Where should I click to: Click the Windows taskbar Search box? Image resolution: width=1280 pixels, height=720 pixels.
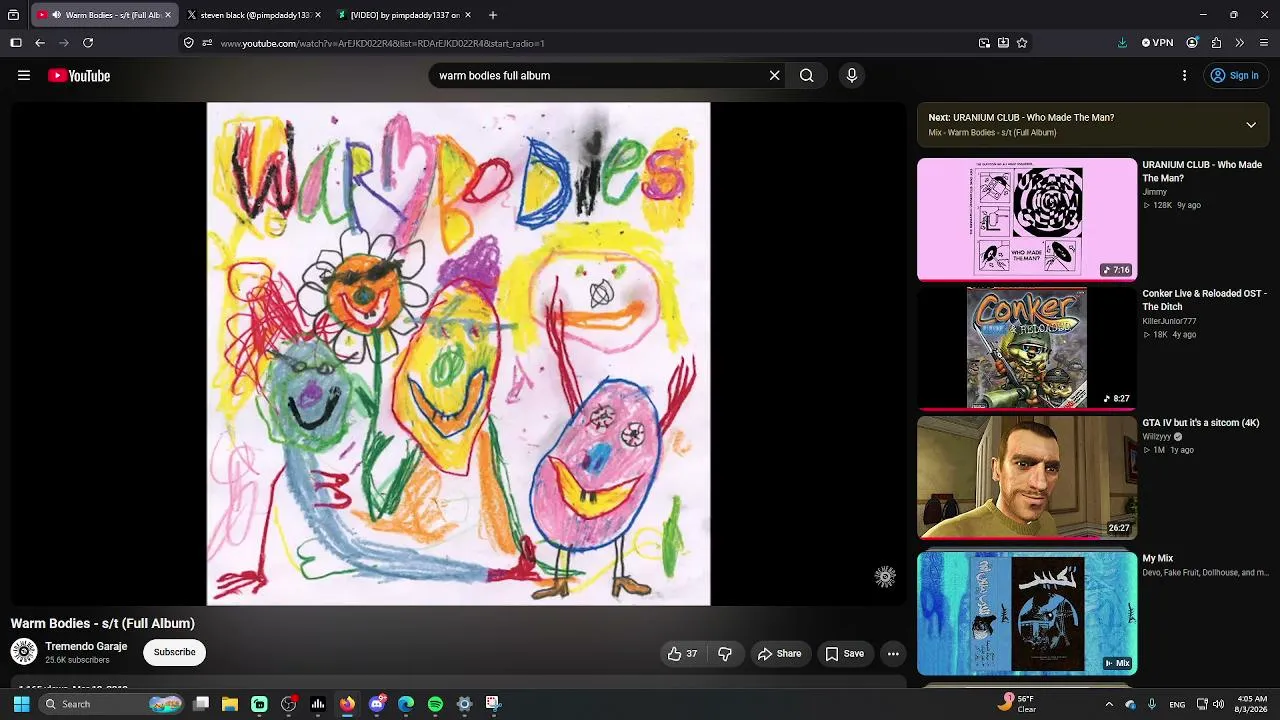coord(112,704)
